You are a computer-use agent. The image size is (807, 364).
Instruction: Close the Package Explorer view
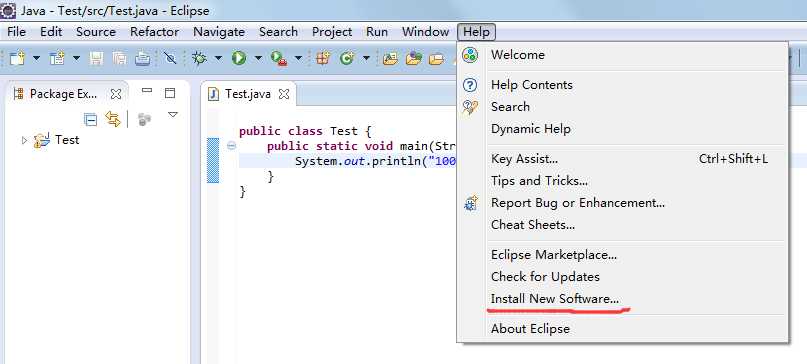click(x=116, y=94)
